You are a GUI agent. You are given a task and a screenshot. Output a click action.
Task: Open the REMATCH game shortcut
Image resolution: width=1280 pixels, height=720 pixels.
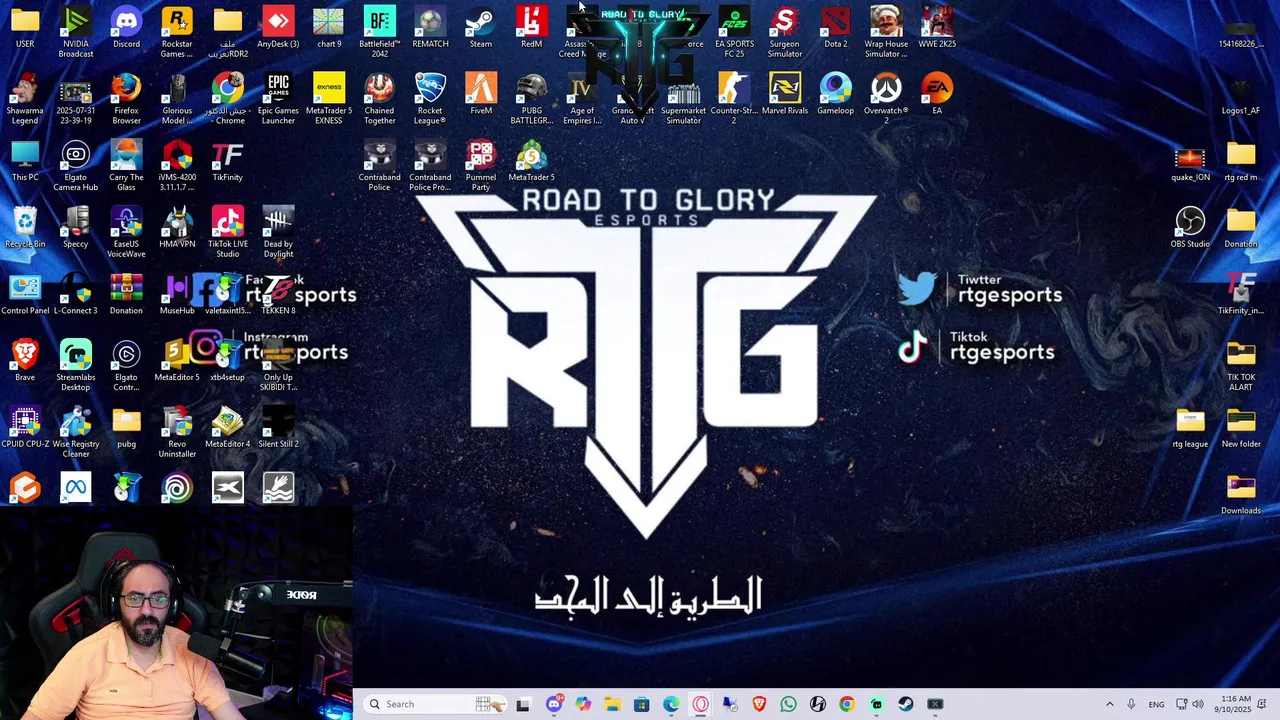(x=430, y=27)
